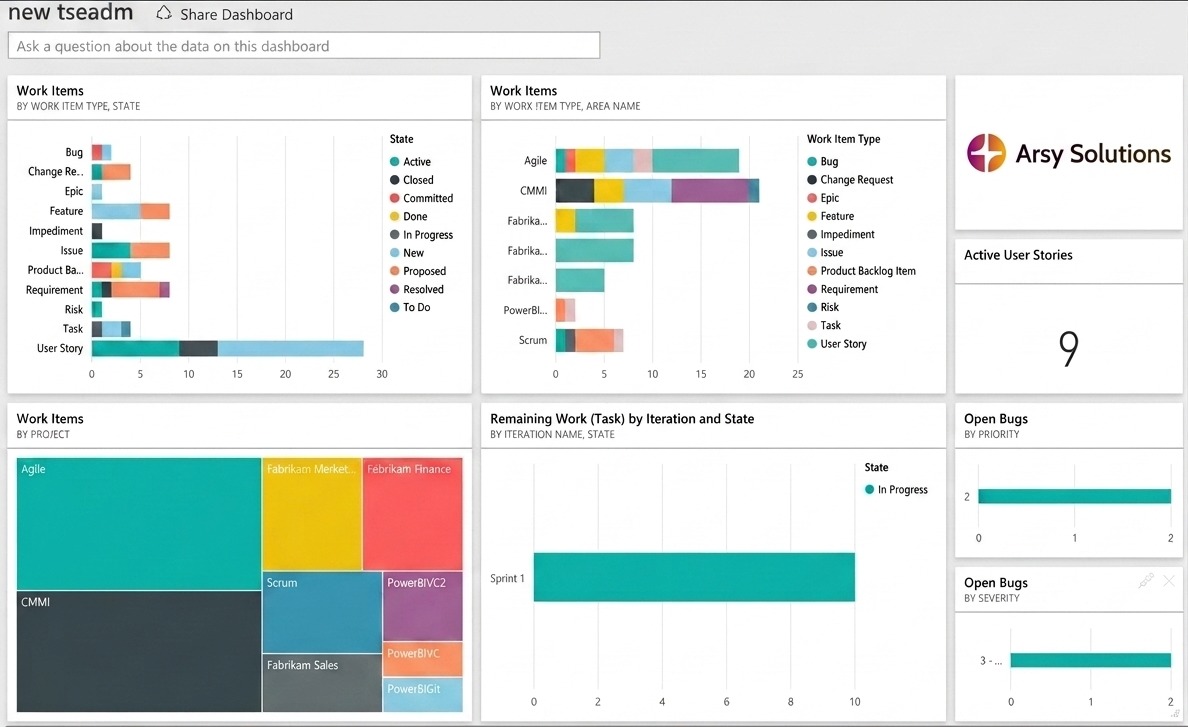Close the Open Bugs by Severity tile
Screen dimensions: 1188x727
(1169, 581)
